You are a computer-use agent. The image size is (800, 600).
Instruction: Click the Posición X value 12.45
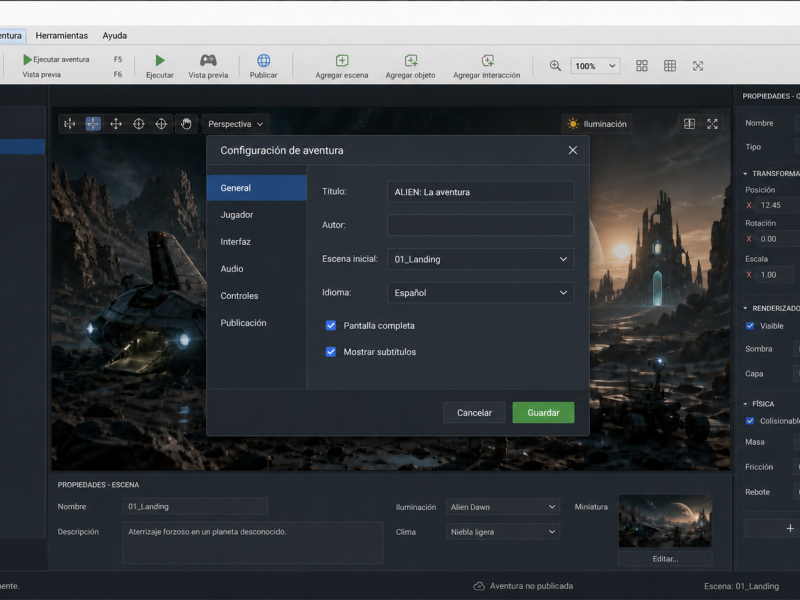point(778,205)
